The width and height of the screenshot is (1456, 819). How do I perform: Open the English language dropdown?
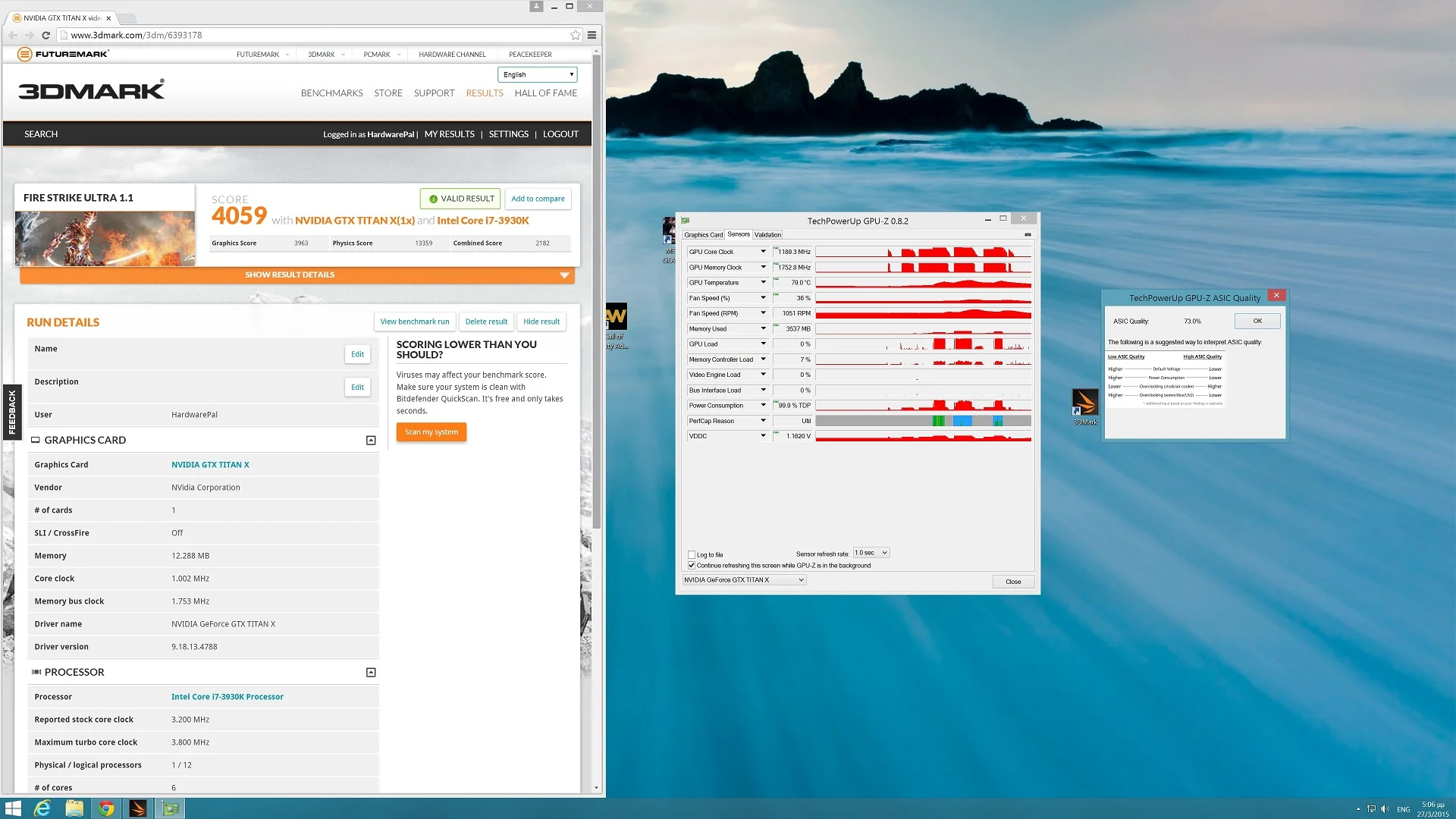coord(538,74)
